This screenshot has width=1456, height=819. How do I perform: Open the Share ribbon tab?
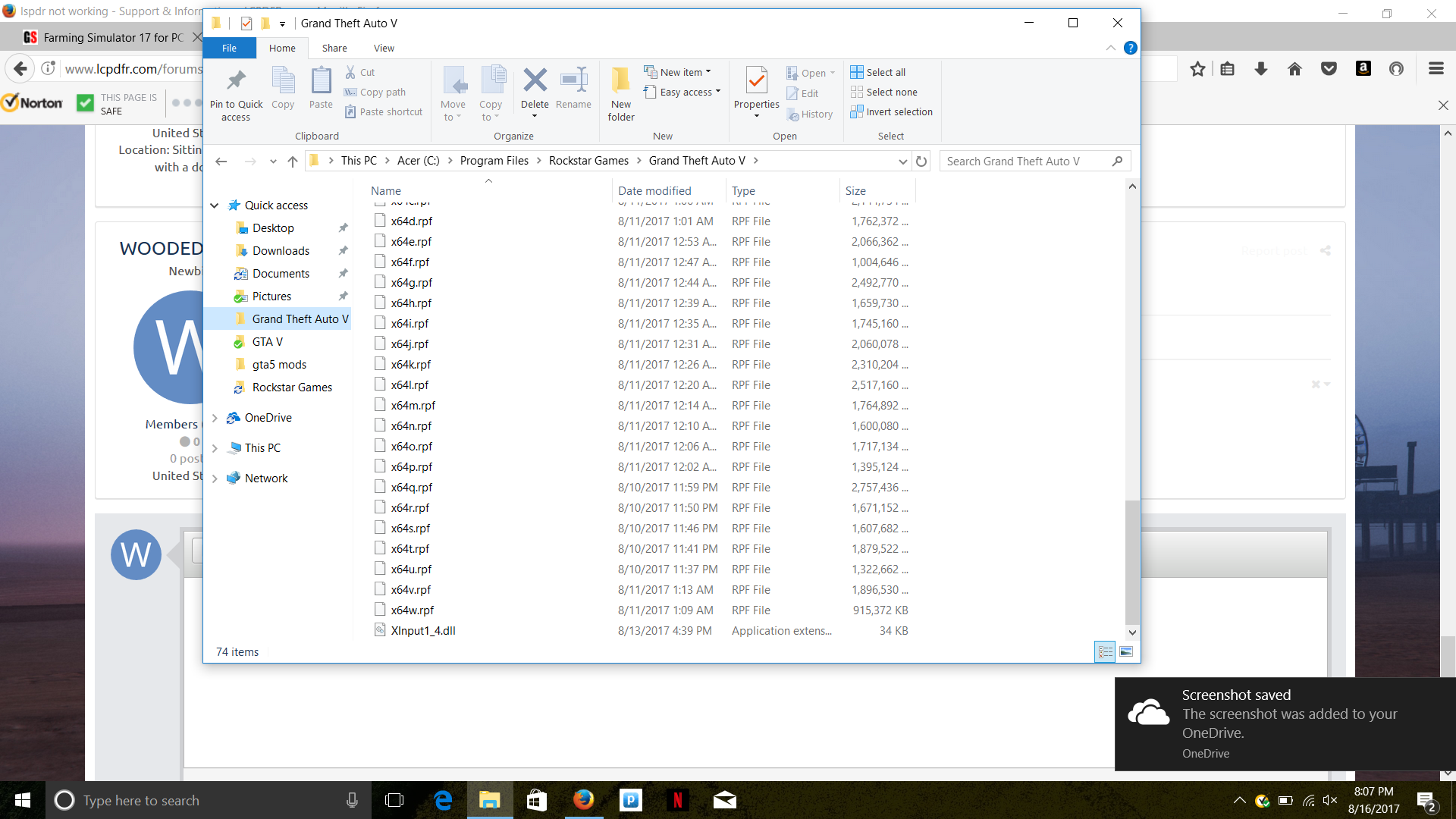(x=334, y=48)
